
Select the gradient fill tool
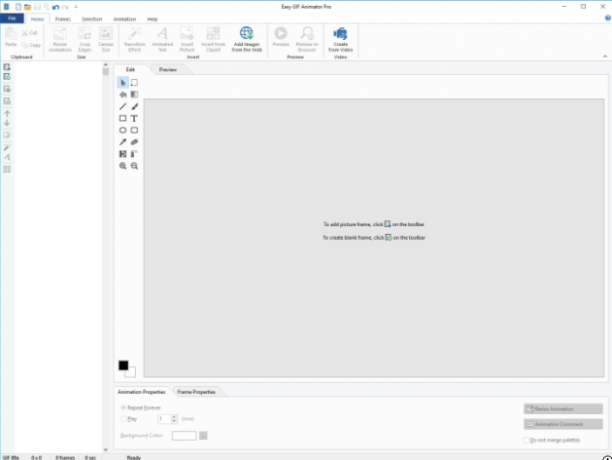coord(134,94)
